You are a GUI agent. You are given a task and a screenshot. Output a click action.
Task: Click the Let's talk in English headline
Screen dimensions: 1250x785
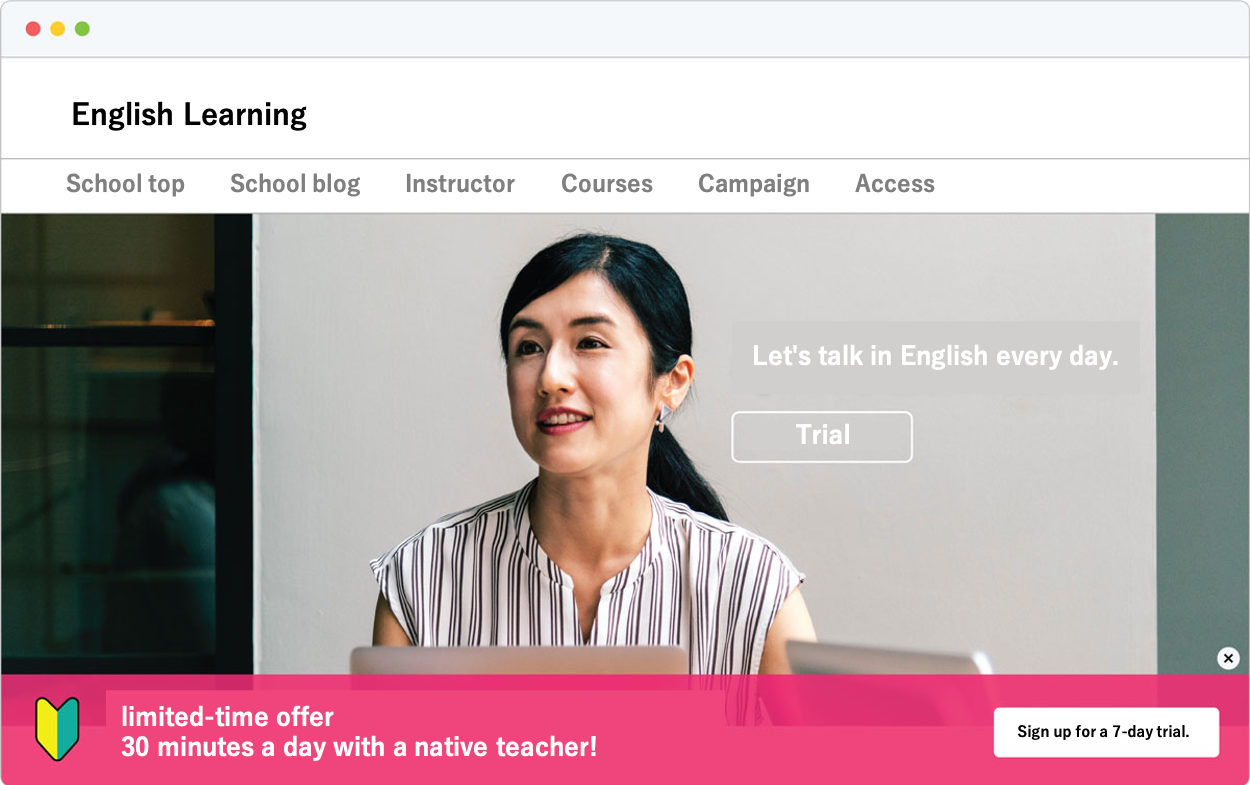[935, 356]
